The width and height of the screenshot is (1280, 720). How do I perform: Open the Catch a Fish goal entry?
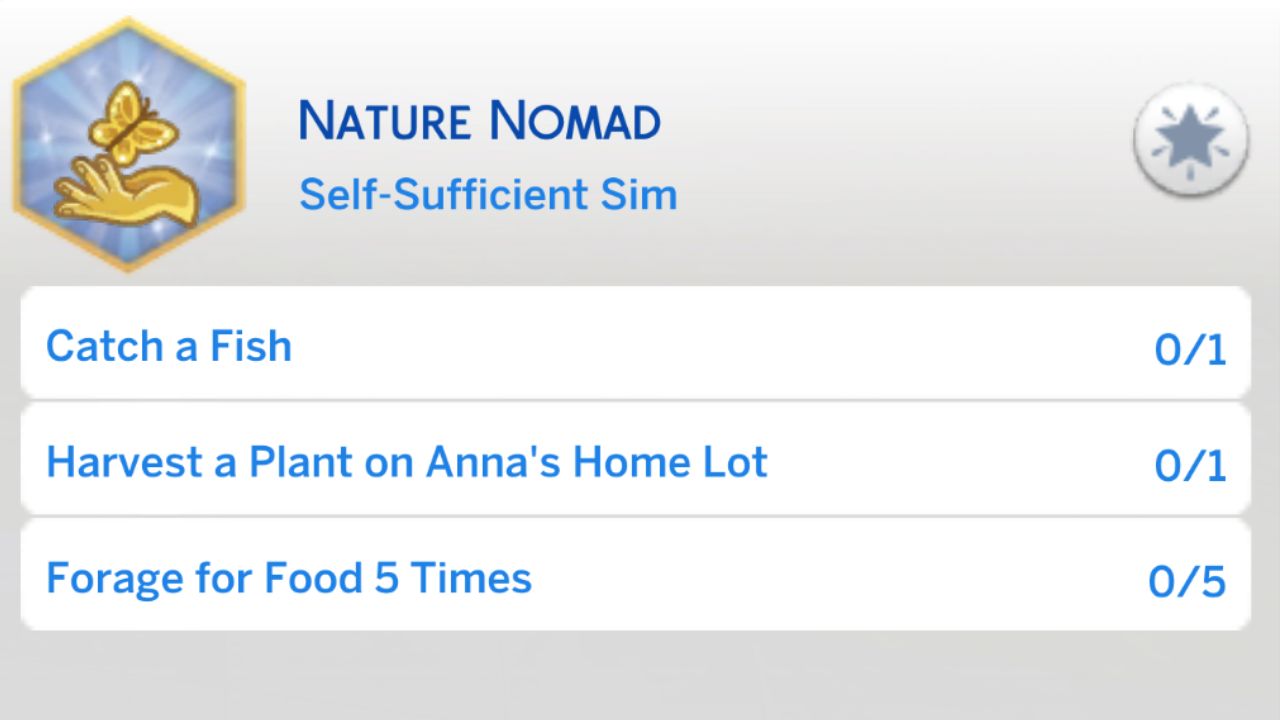[169, 345]
